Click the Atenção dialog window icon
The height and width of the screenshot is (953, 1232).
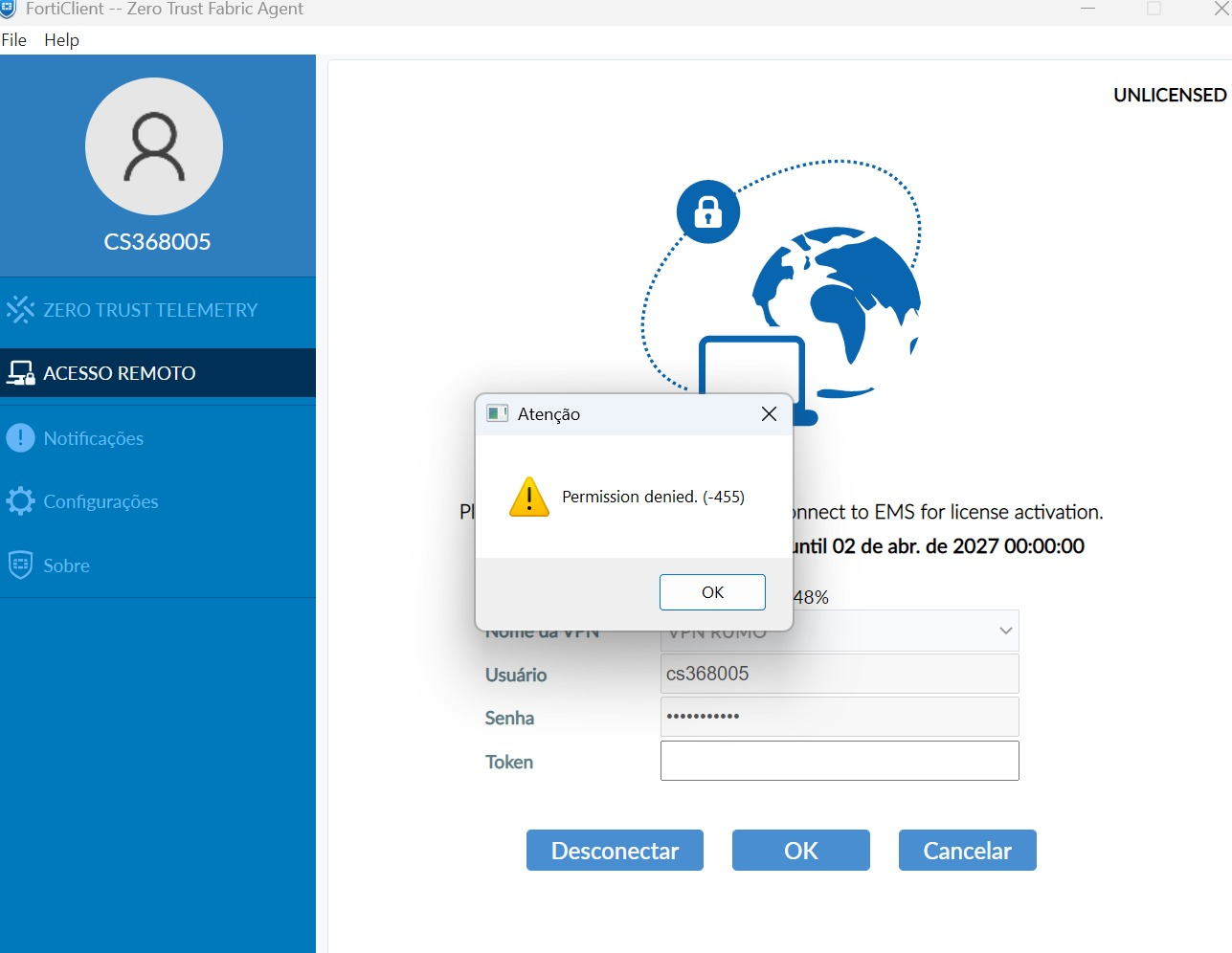tap(497, 413)
